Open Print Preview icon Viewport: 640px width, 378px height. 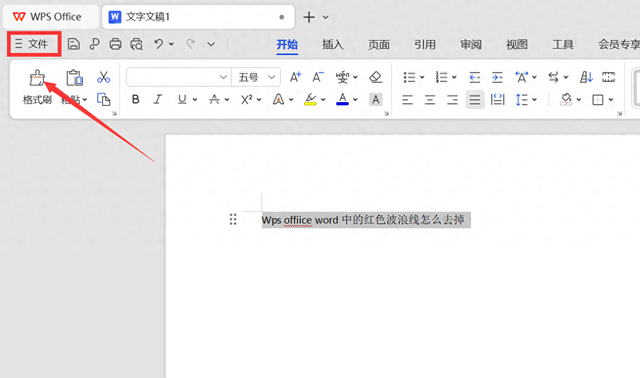click(137, 44)
